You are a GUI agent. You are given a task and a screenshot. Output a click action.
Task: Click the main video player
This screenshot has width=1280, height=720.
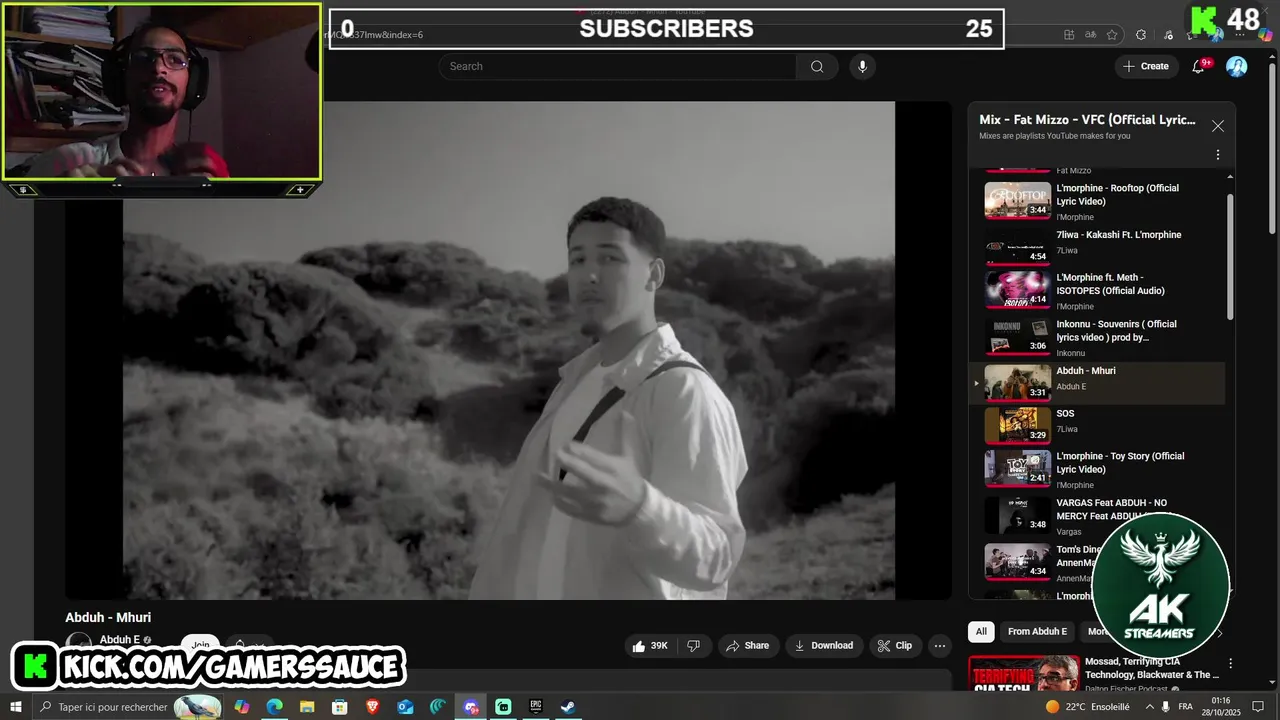coord(509,350)
